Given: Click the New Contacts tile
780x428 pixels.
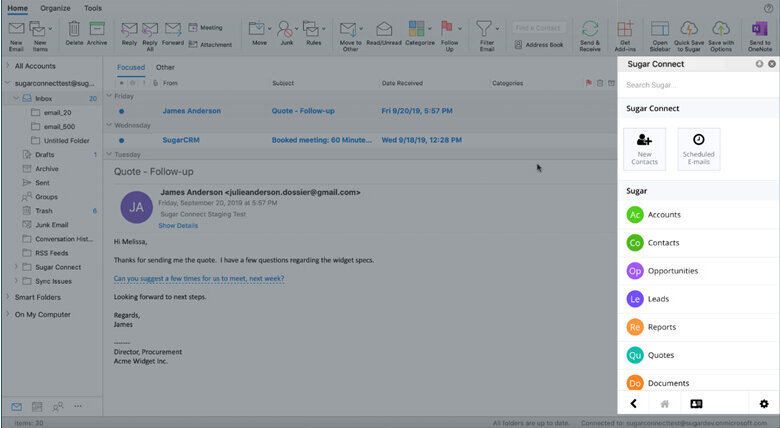Looking at the screenshot, I should click(645, 149).
